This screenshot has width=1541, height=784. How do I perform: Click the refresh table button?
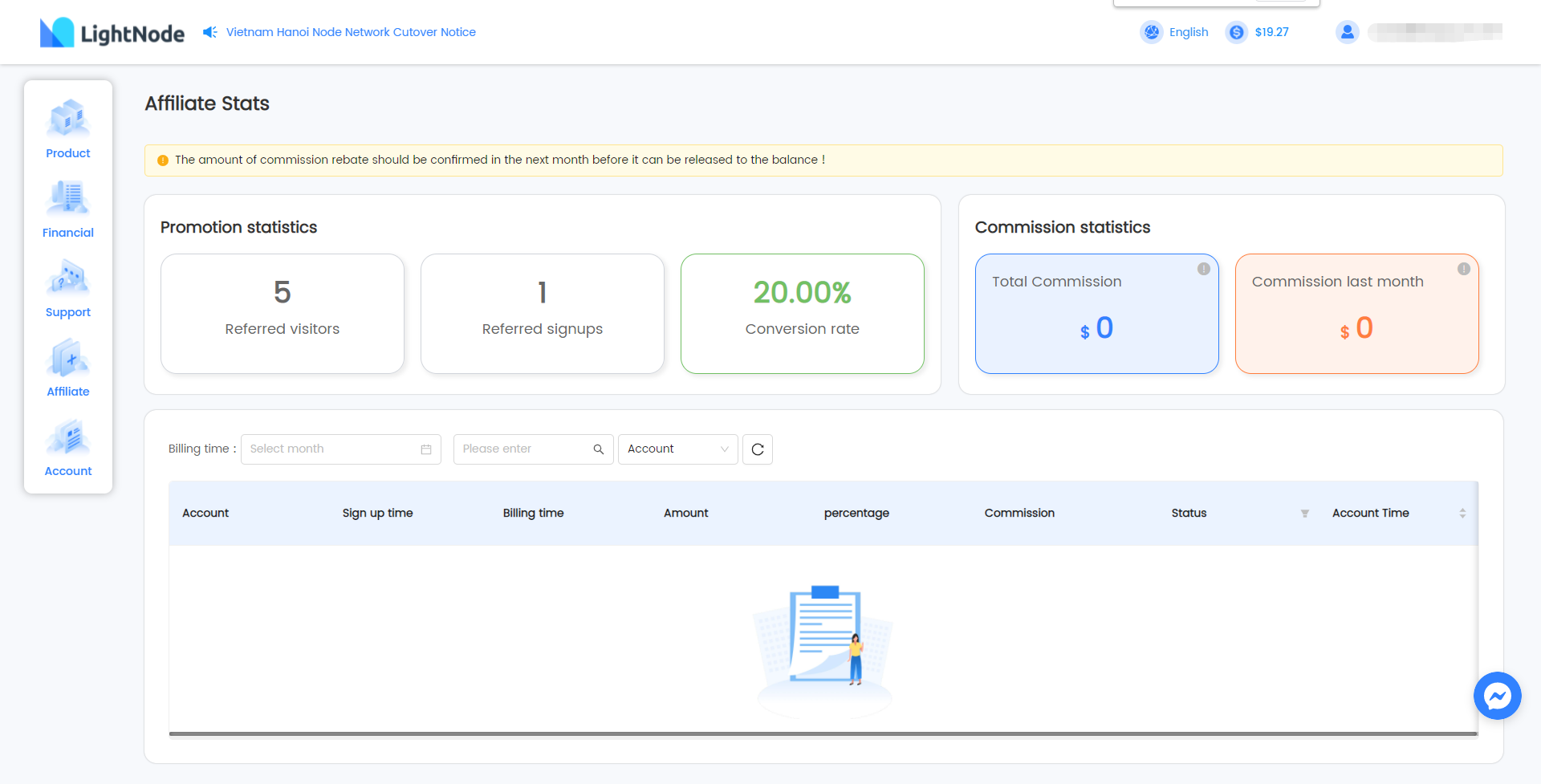(x=758, y=449)
